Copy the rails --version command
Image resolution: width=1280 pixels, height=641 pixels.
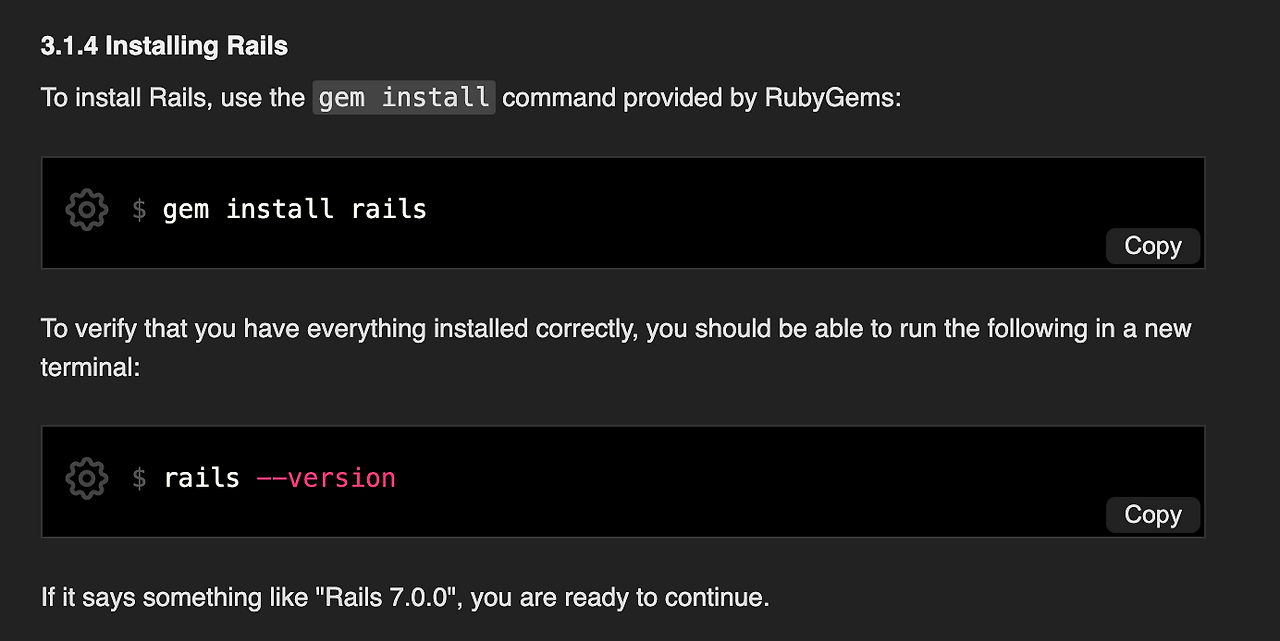point(1153,515)
